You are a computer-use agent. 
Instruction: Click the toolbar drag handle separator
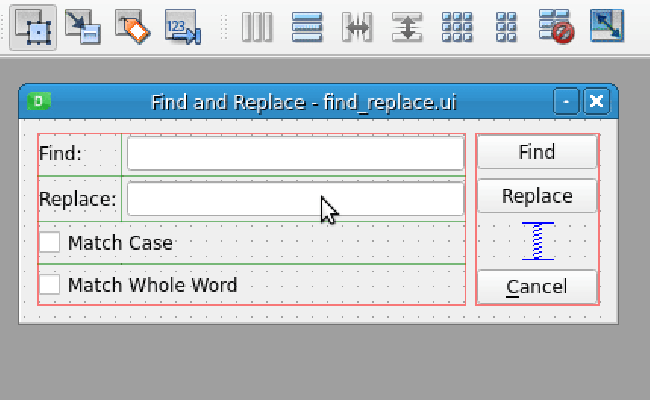click(x=224, y=27)
